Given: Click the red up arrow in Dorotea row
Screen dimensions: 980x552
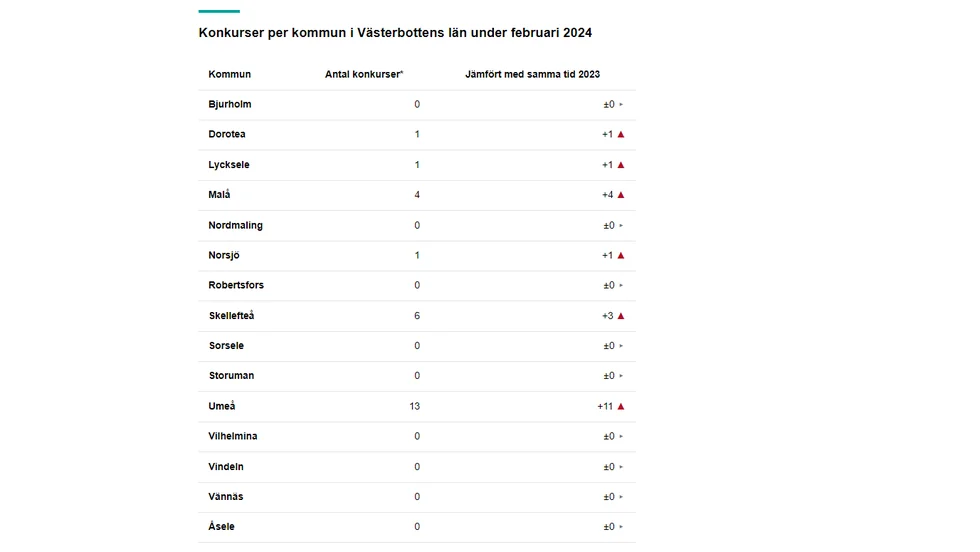Looking at the screenshot, I should 621,134.
